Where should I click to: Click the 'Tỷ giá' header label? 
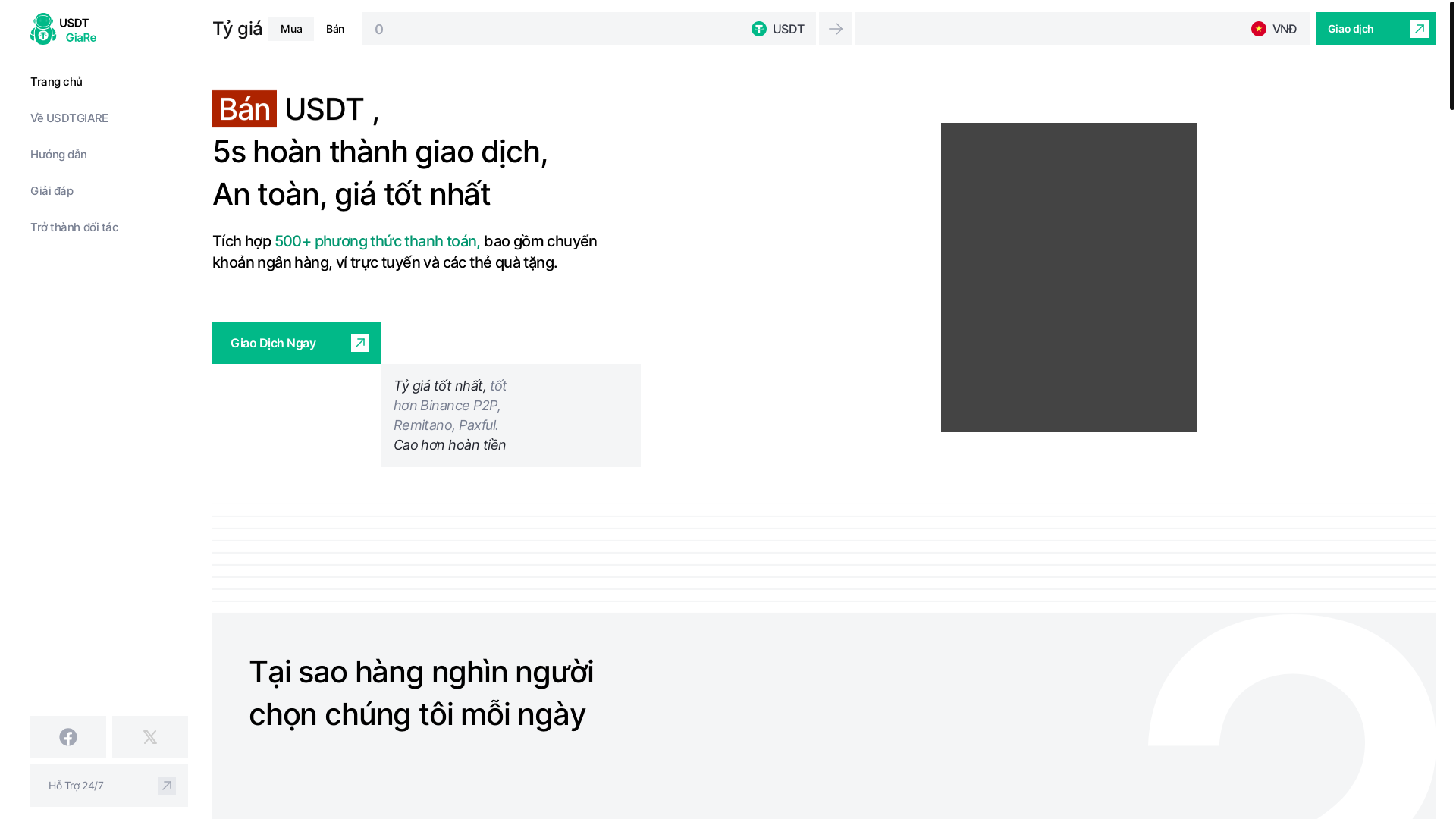coord(237,29)
